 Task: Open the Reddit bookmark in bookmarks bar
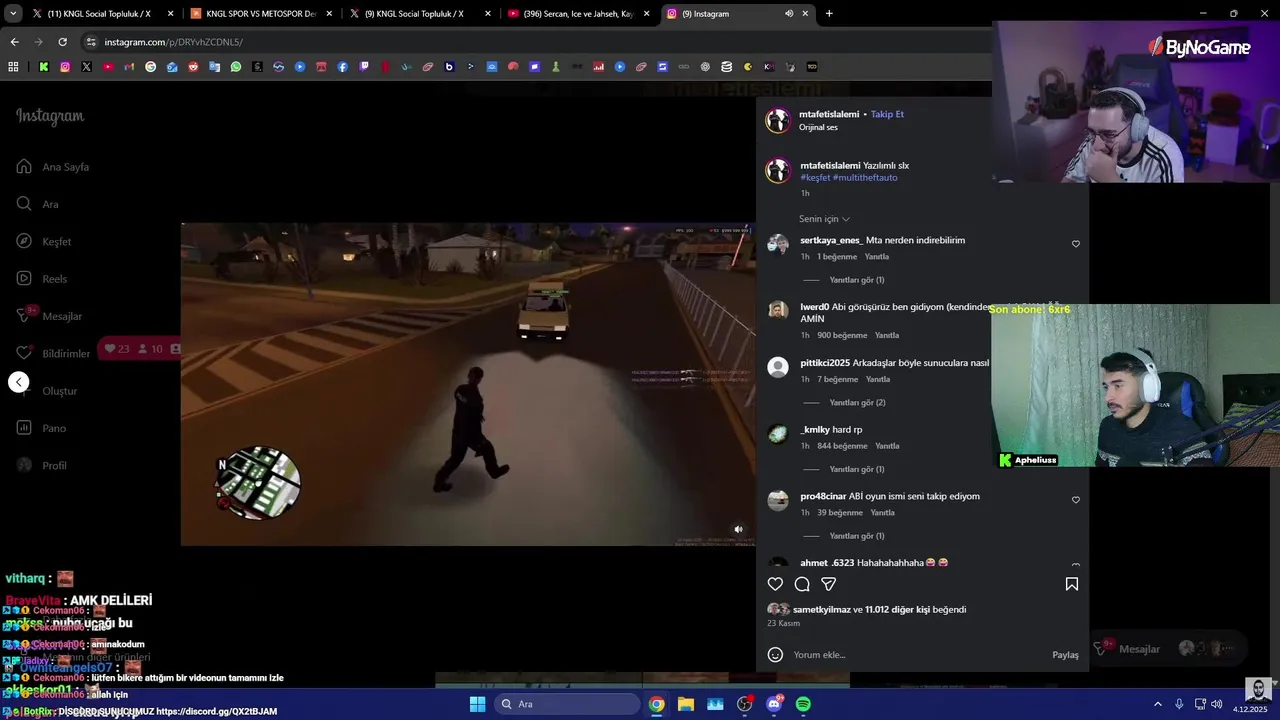pyautogui.click(x=193, y=67)
